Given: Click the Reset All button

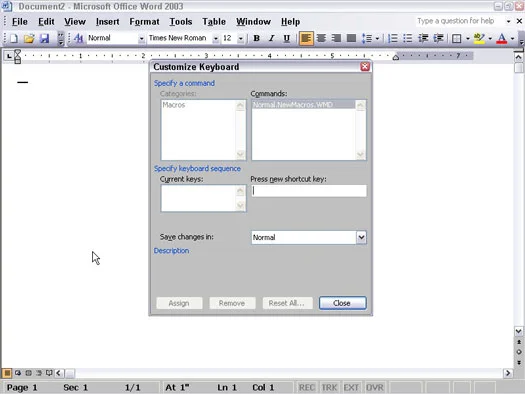Looking at the screenshot, I should tap(287, 303).
